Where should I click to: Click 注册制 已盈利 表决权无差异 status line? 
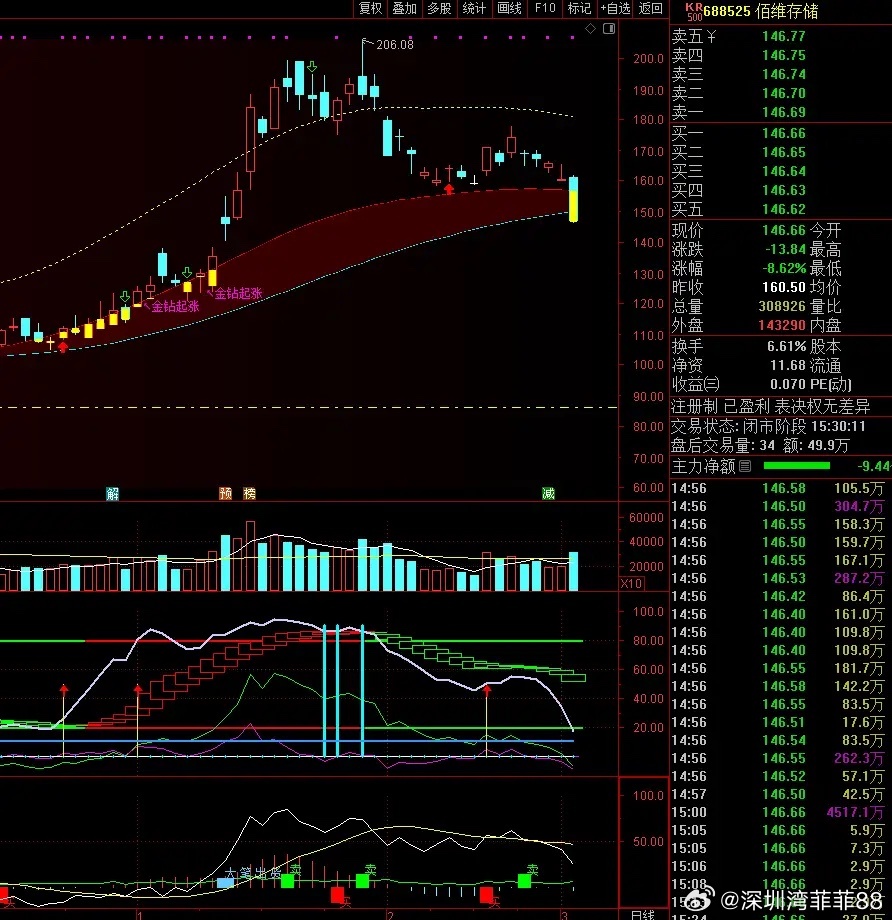pyautogui.click(x=771, y=406)
